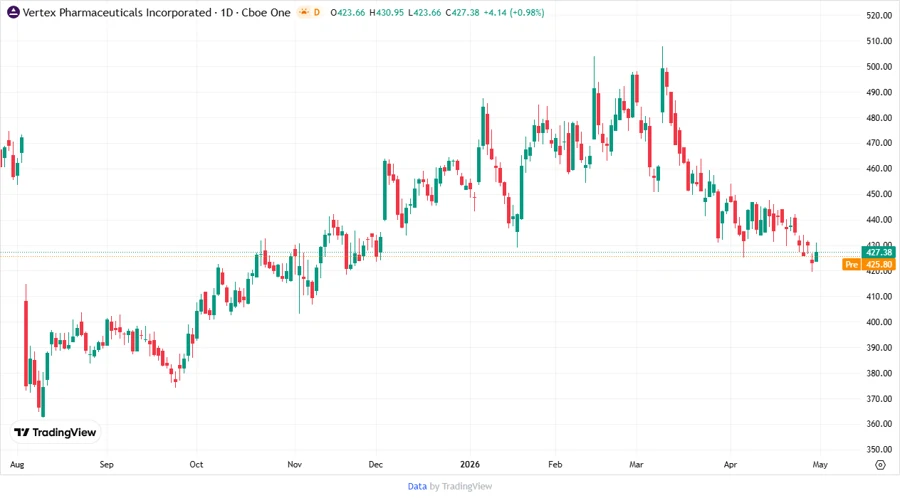
Task: Click the L423.66 low value
Action: (x=425, y=12)
